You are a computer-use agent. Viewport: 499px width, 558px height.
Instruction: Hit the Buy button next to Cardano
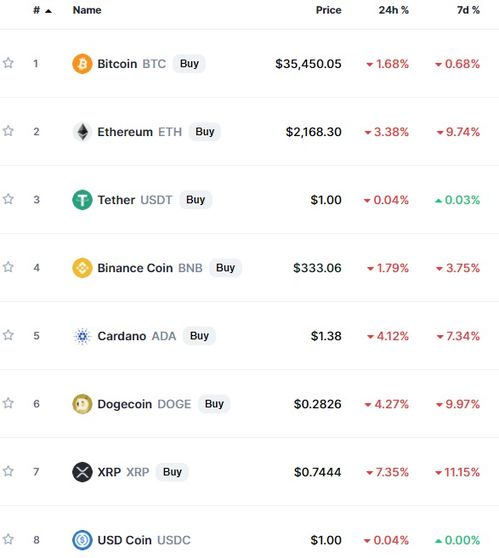(199, 336)
